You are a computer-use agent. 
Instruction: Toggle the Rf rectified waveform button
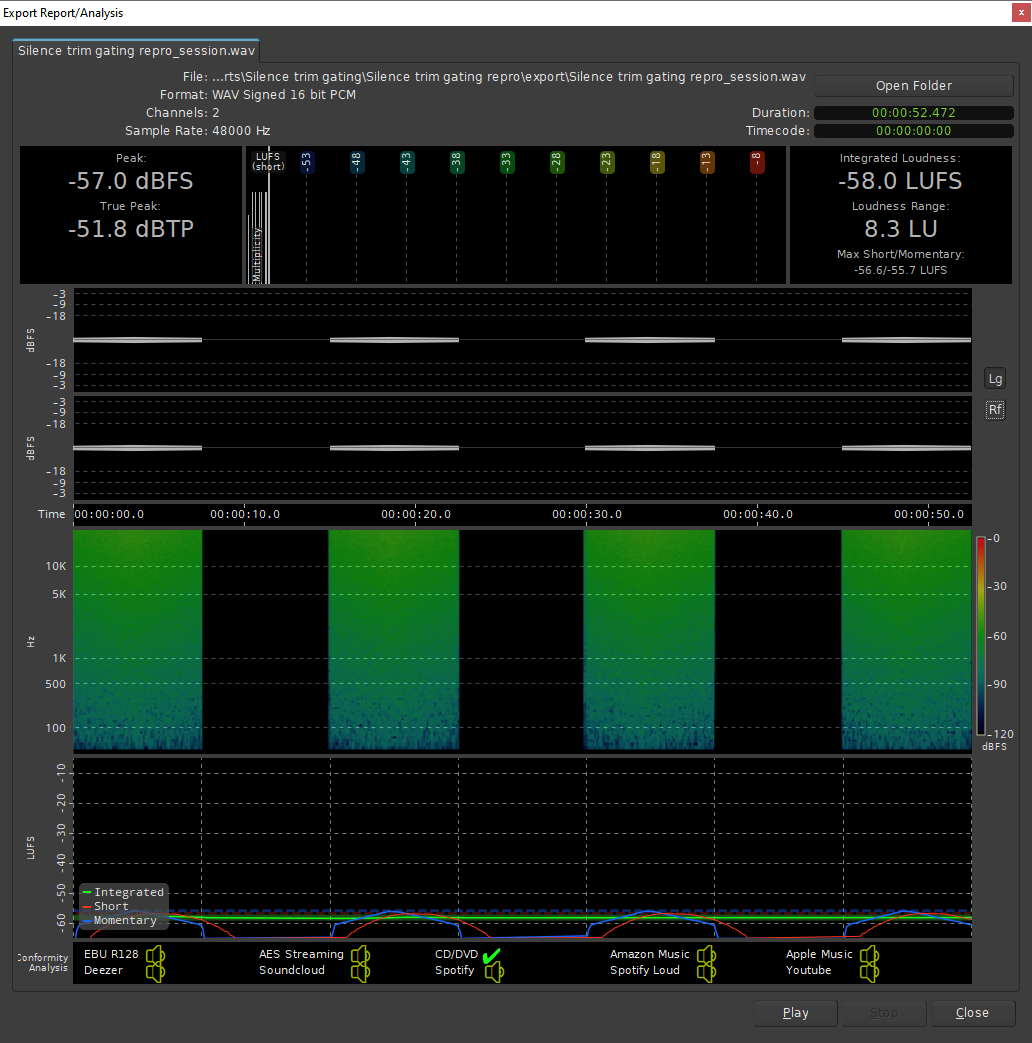point(995,410)
